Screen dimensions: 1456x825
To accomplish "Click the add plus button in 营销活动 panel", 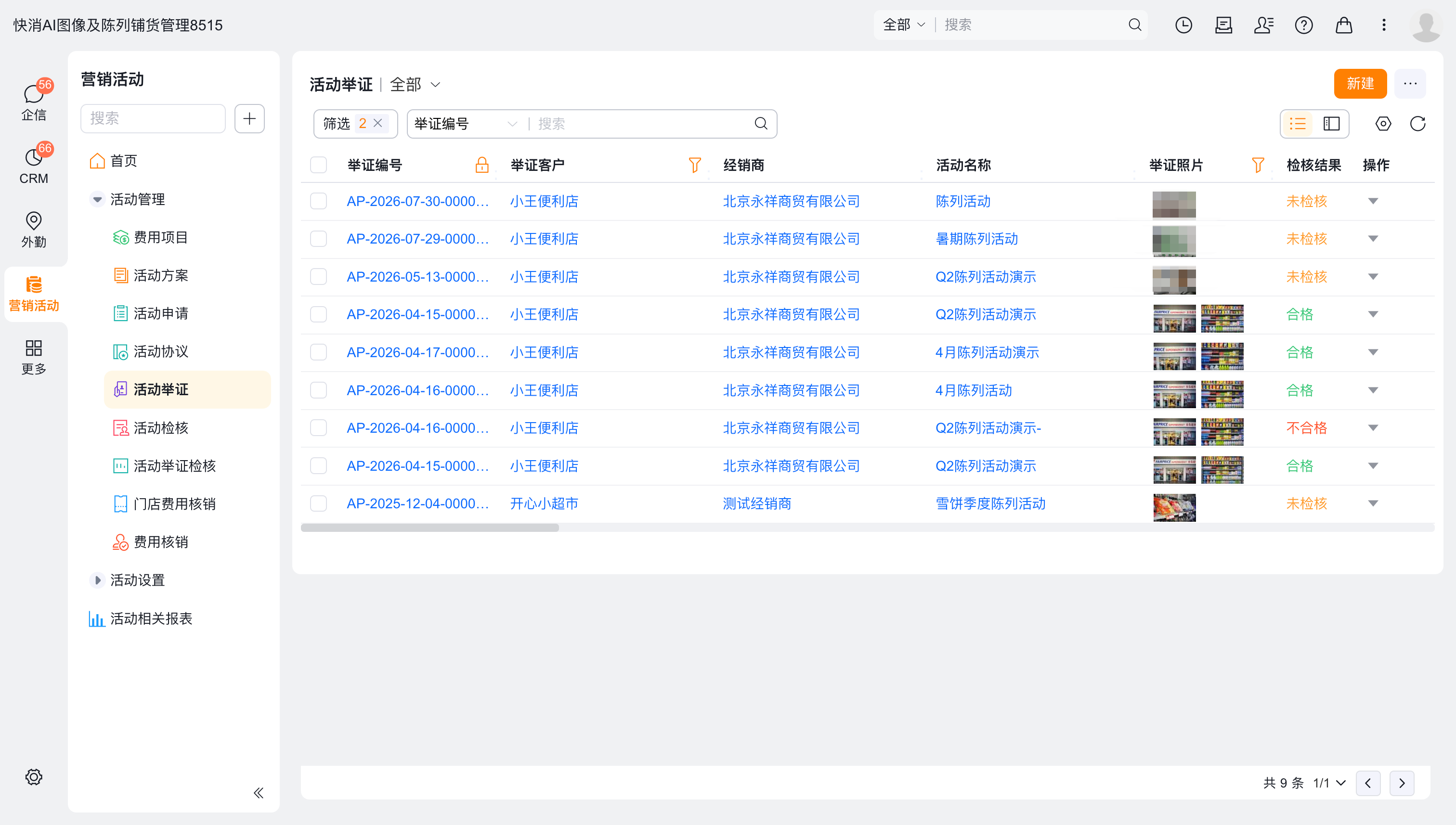I will point(249,118).
